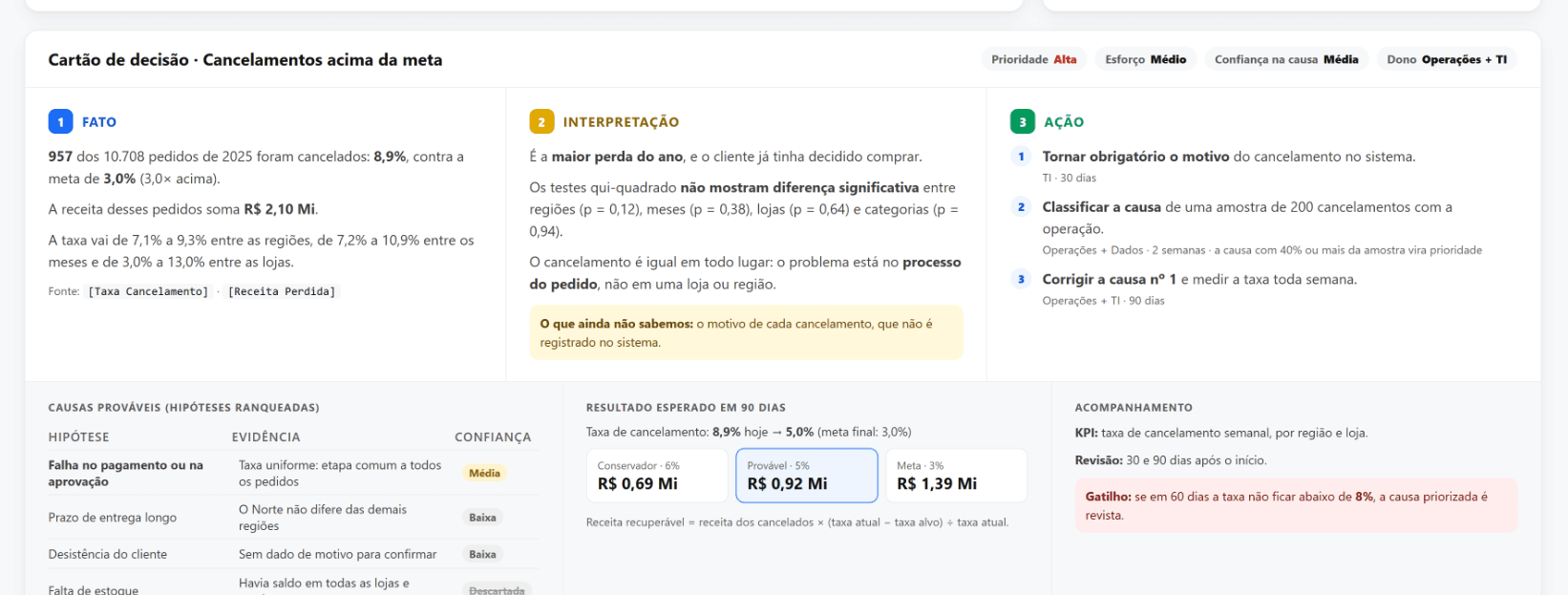Screen dimensions: 1568x595
Task: Click the yellow number 2 INTERPRETAÇÃO badge
Action: [x=541, y=121]
